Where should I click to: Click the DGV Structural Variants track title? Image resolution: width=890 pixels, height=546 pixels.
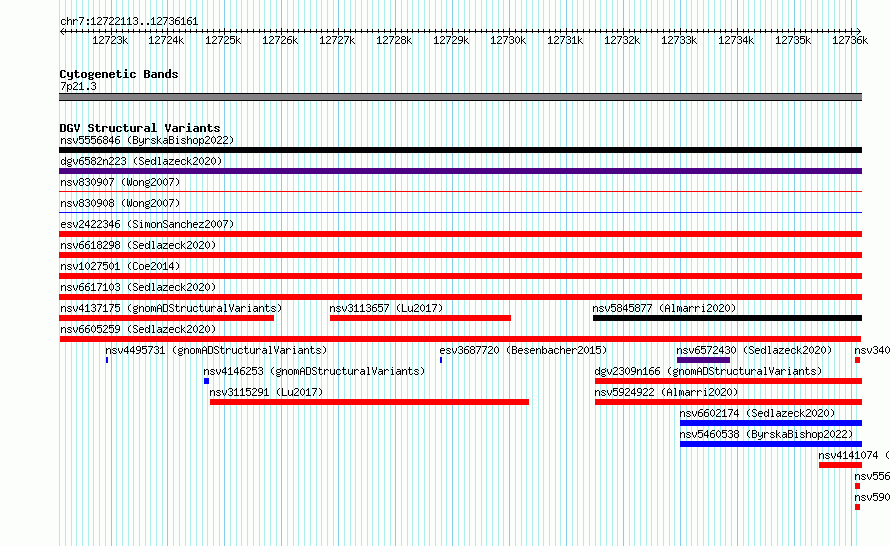point(140,128)
